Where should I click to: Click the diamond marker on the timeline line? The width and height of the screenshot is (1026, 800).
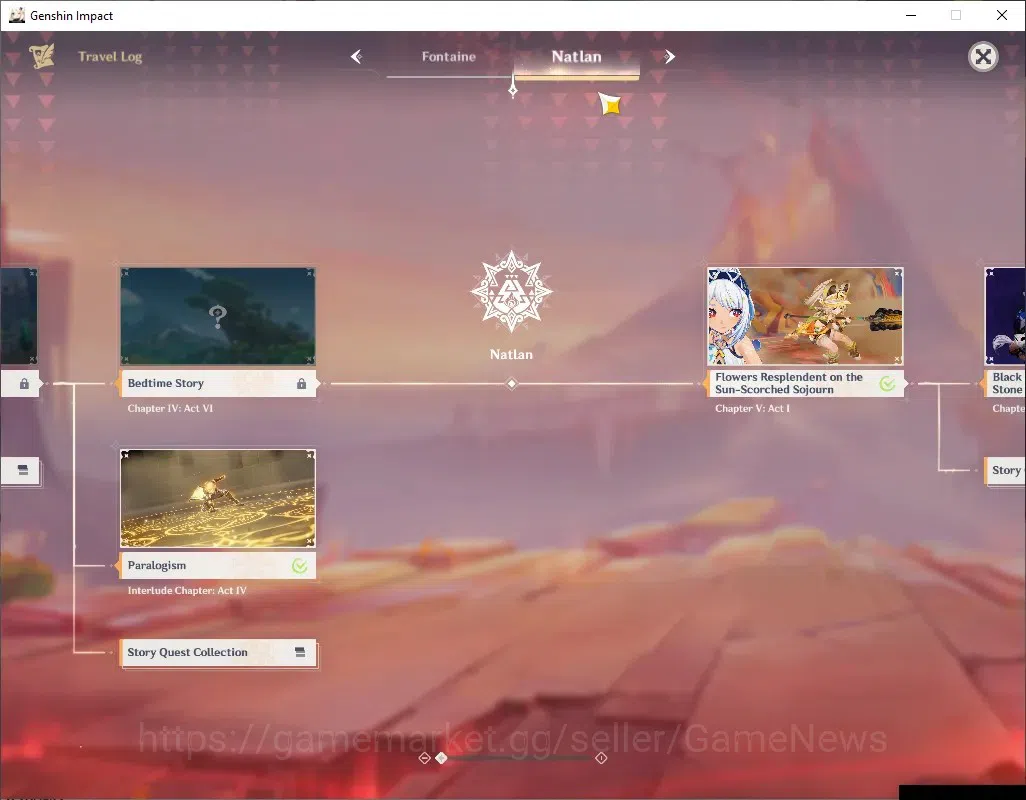[512, 384]
